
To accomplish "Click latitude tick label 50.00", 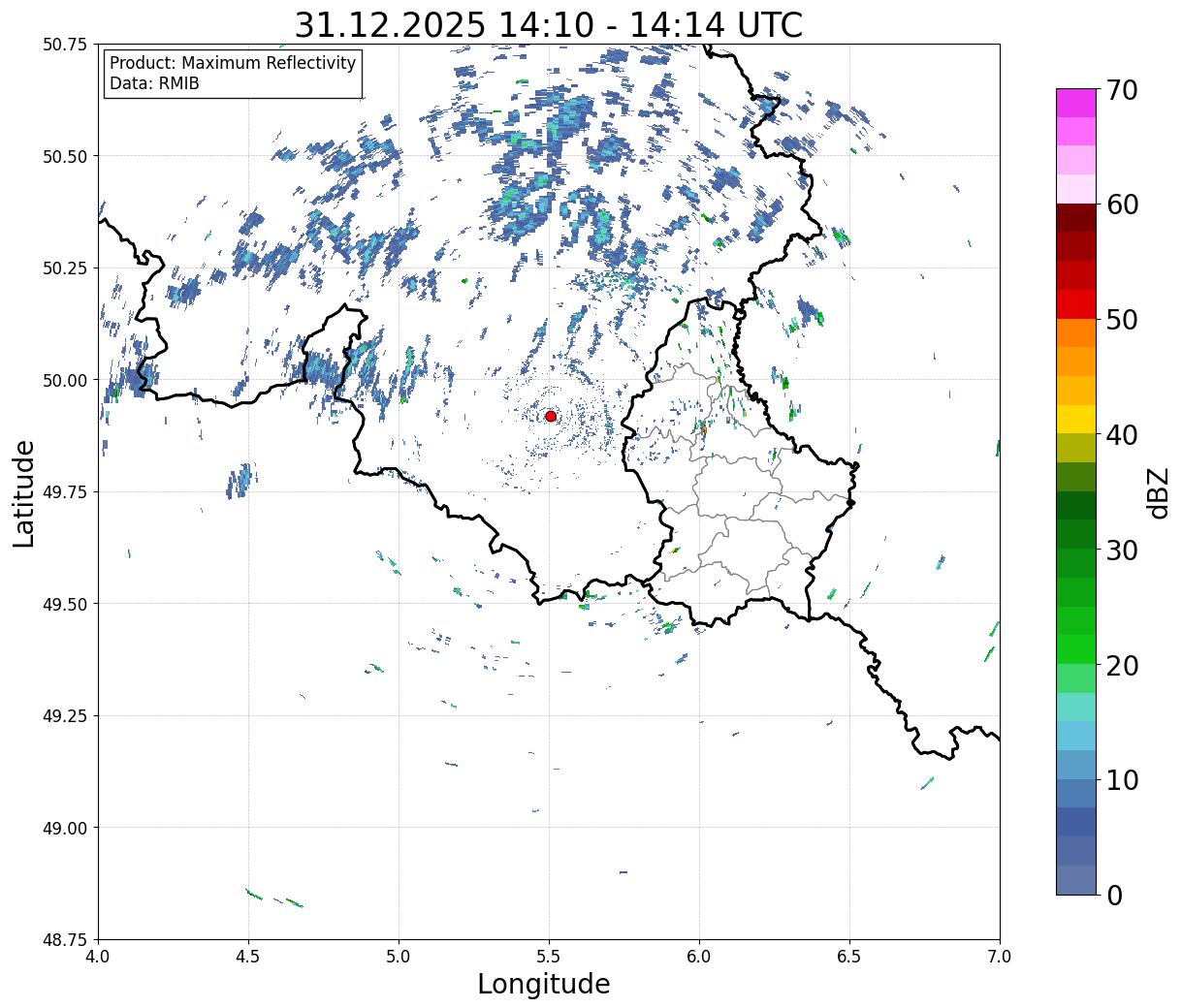I will (64, 380).
